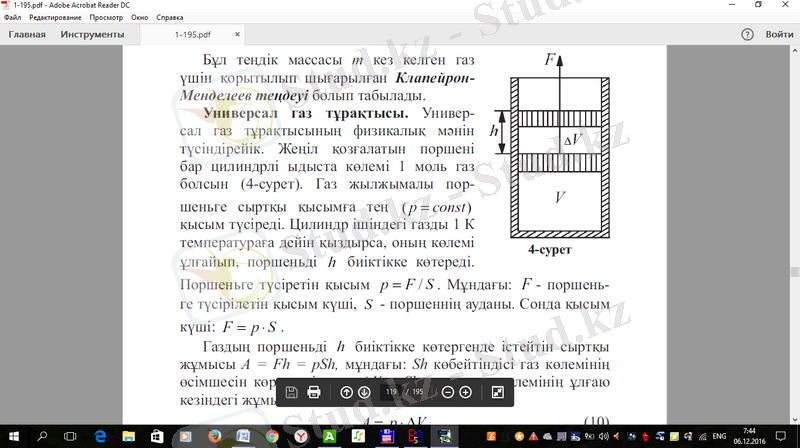
Task: Open the Справка menu
Action: click(x=169, y=17)
